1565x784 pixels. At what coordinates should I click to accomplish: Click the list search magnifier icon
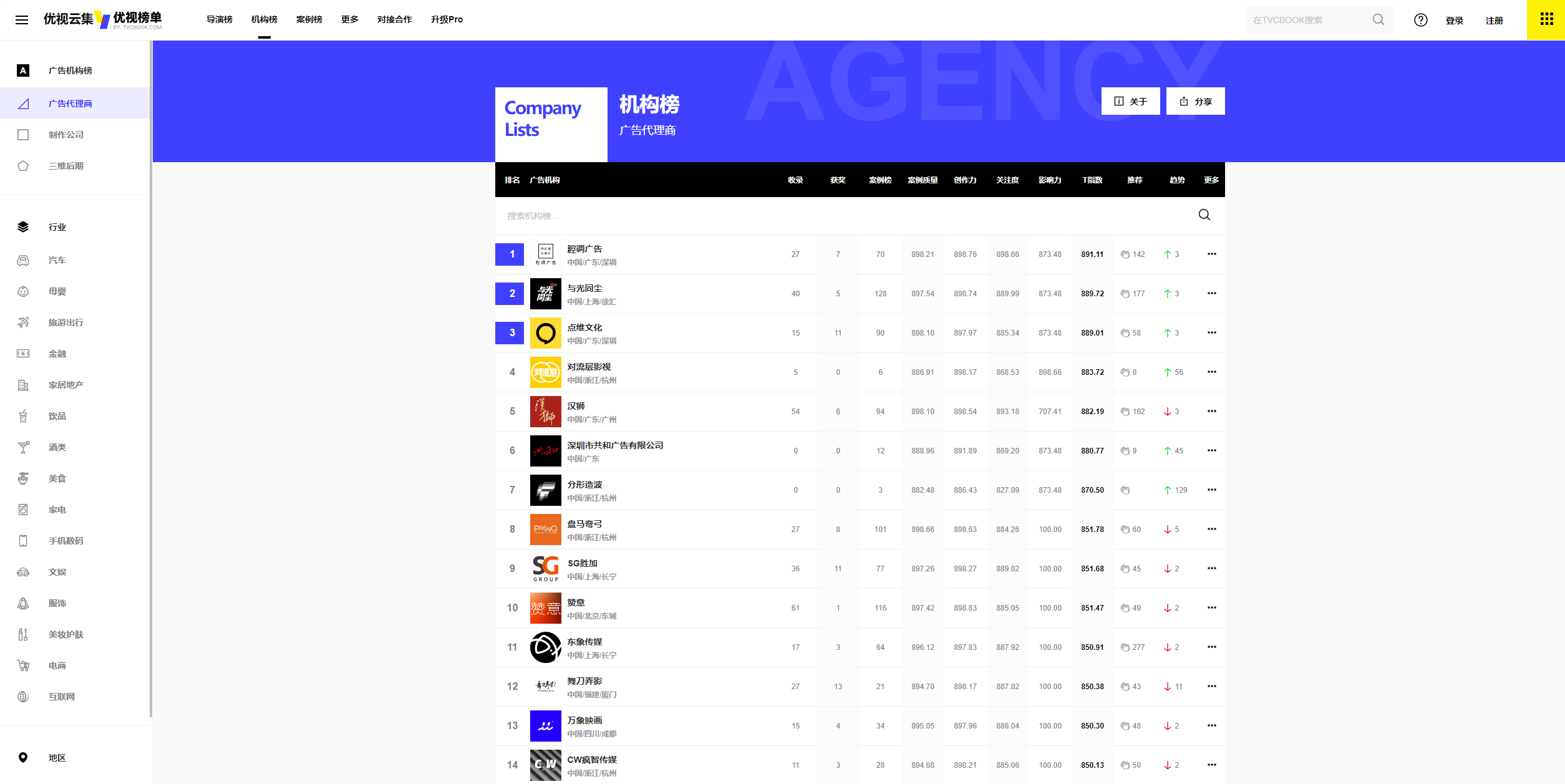click(x=1204, y=215)
